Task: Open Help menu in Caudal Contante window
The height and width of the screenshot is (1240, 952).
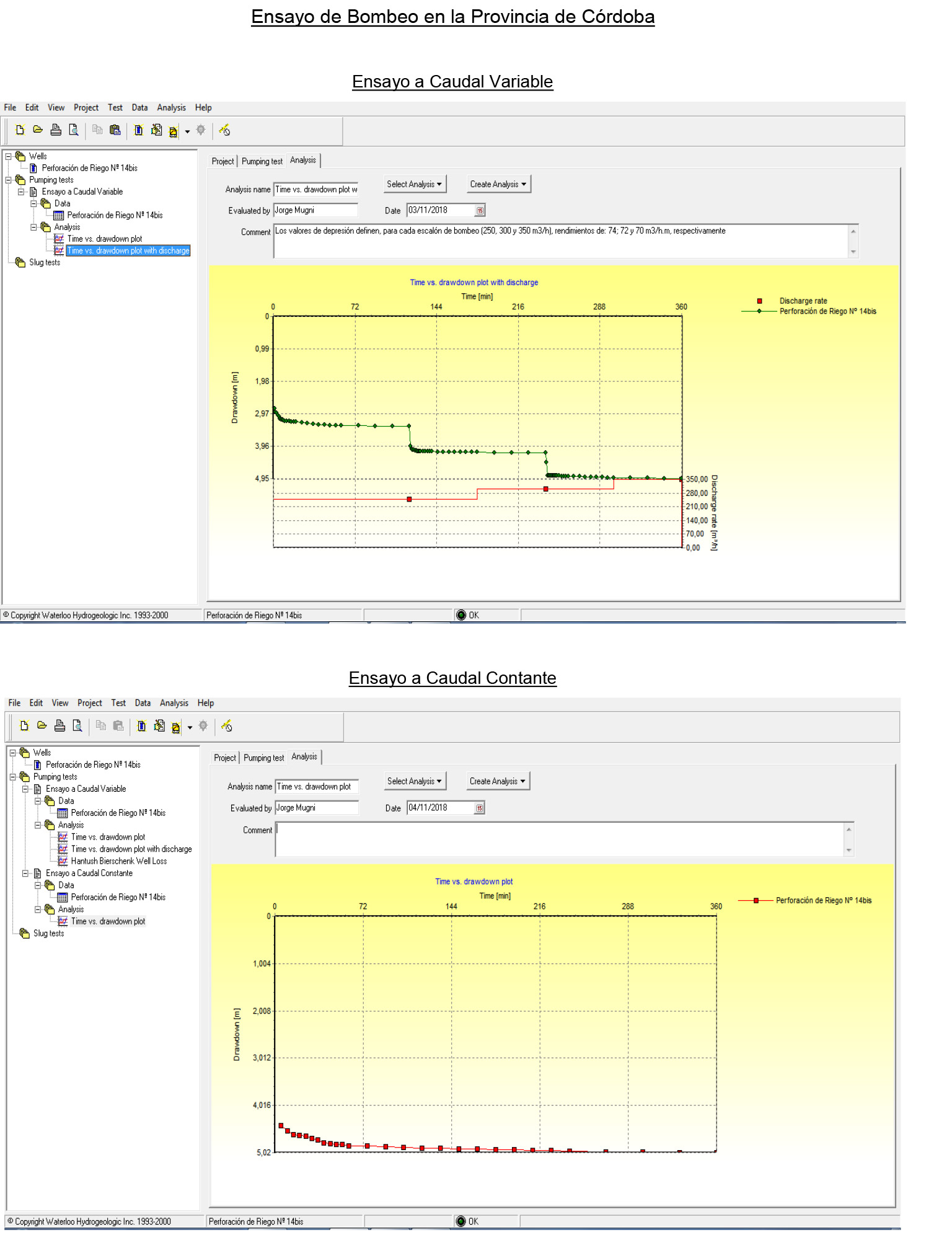Action: (x=206, y=703)
